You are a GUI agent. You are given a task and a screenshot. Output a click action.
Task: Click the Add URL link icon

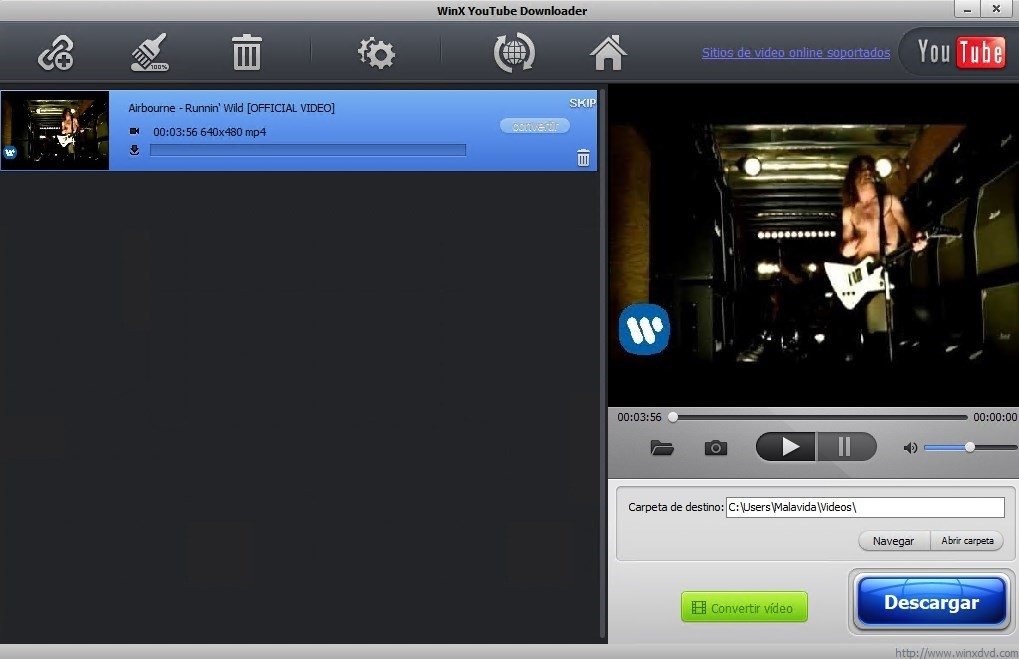[56, 53]
